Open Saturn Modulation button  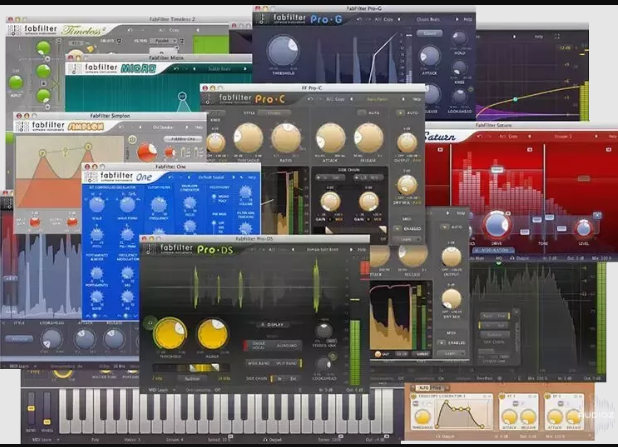click(x=493, y=250)
